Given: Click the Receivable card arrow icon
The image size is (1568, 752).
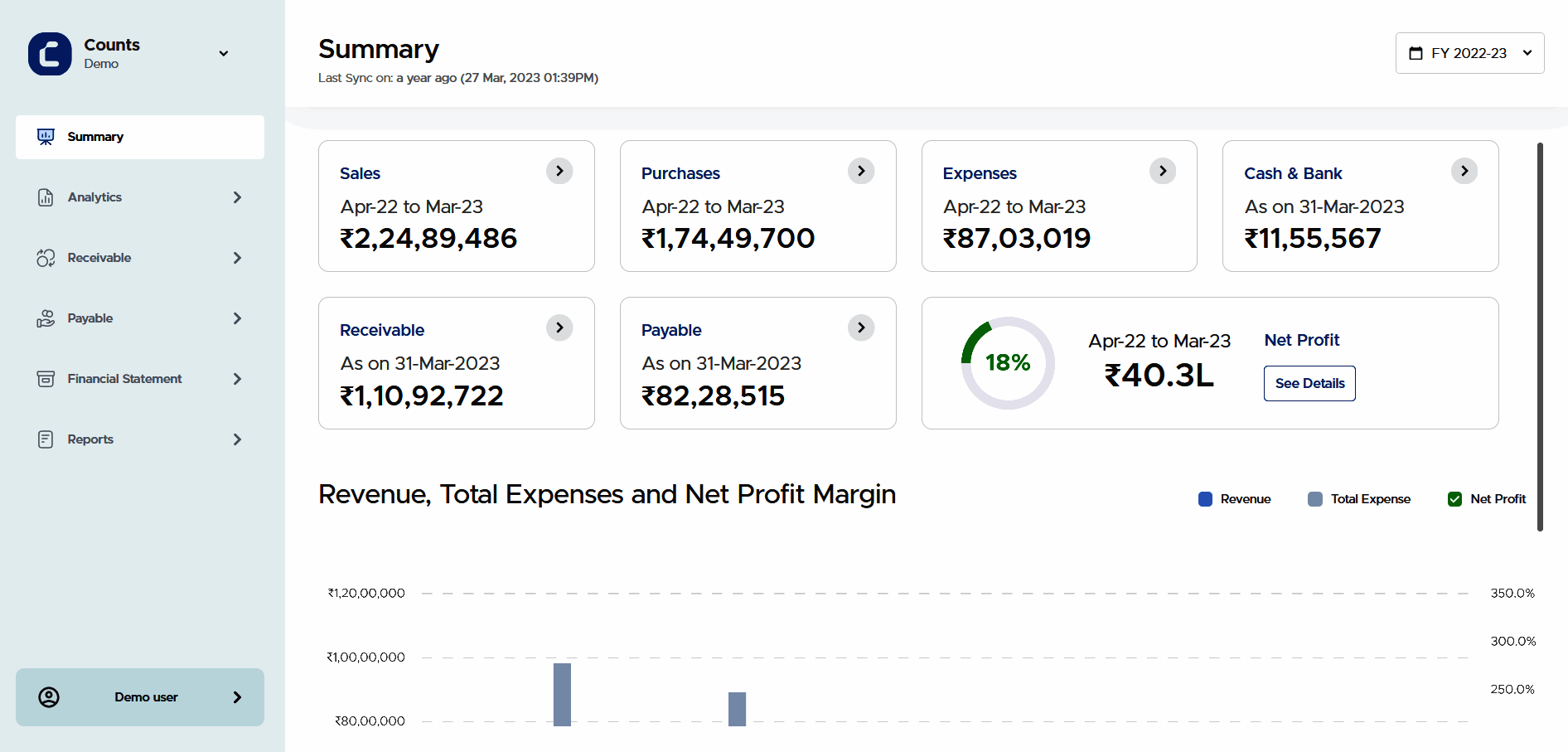Looking at the screenshot, I should tap(559, 327).
